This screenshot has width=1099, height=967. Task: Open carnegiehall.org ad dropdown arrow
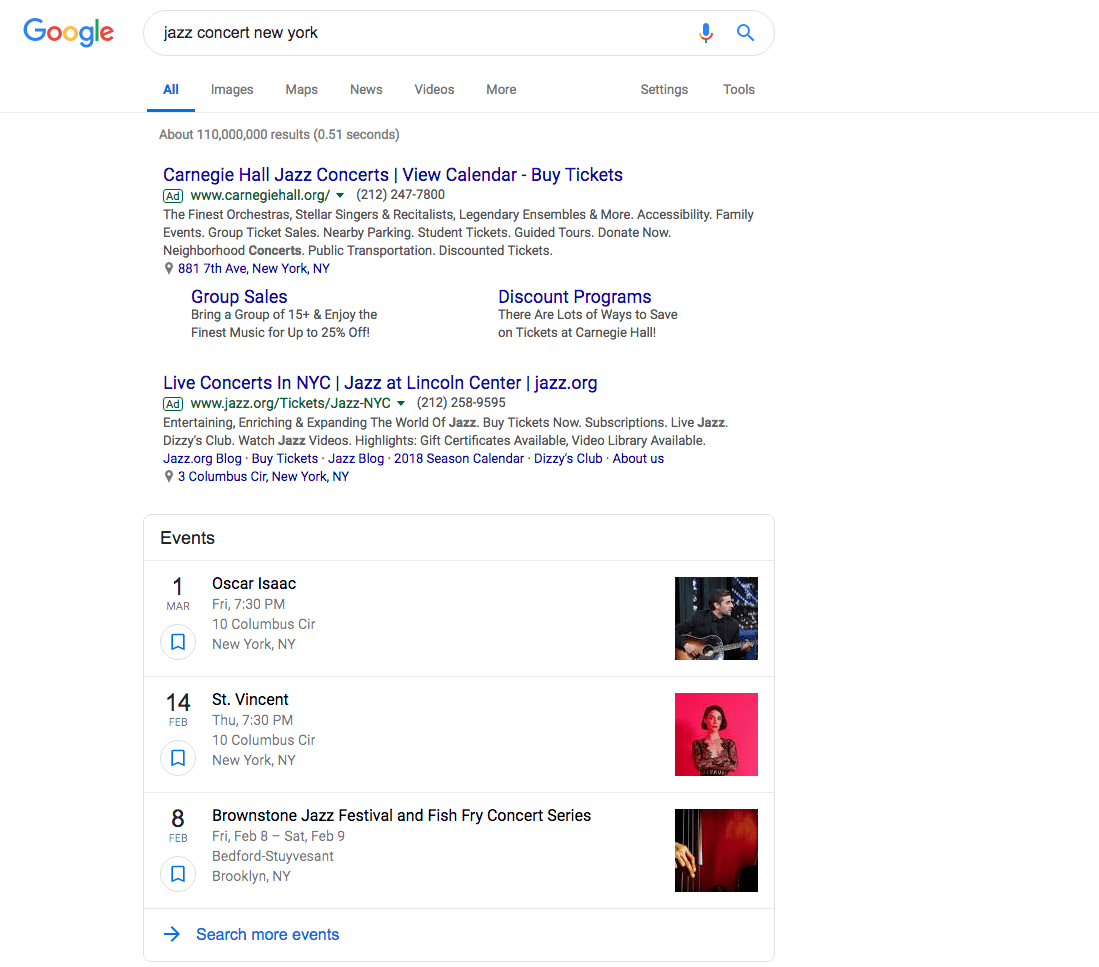pos(340,196)
